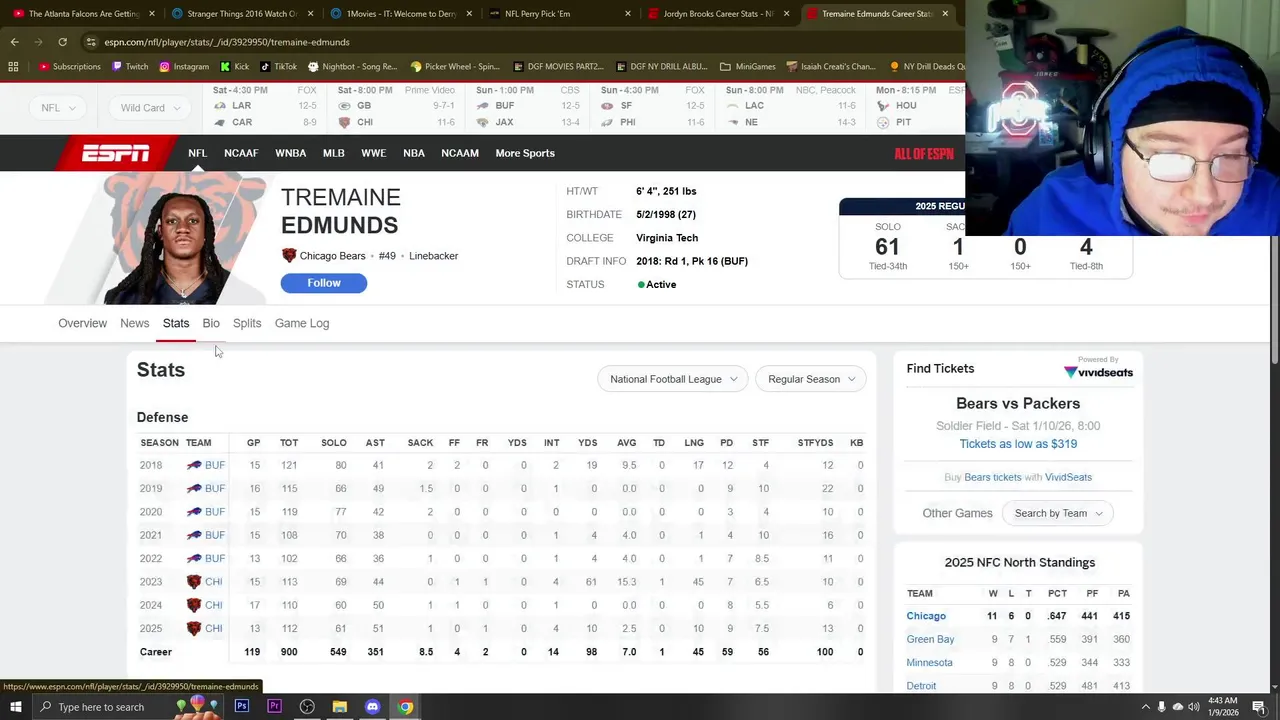Expand the NFL scoreboard league dropdown
1280x720 pixels.
click(58, 108)
